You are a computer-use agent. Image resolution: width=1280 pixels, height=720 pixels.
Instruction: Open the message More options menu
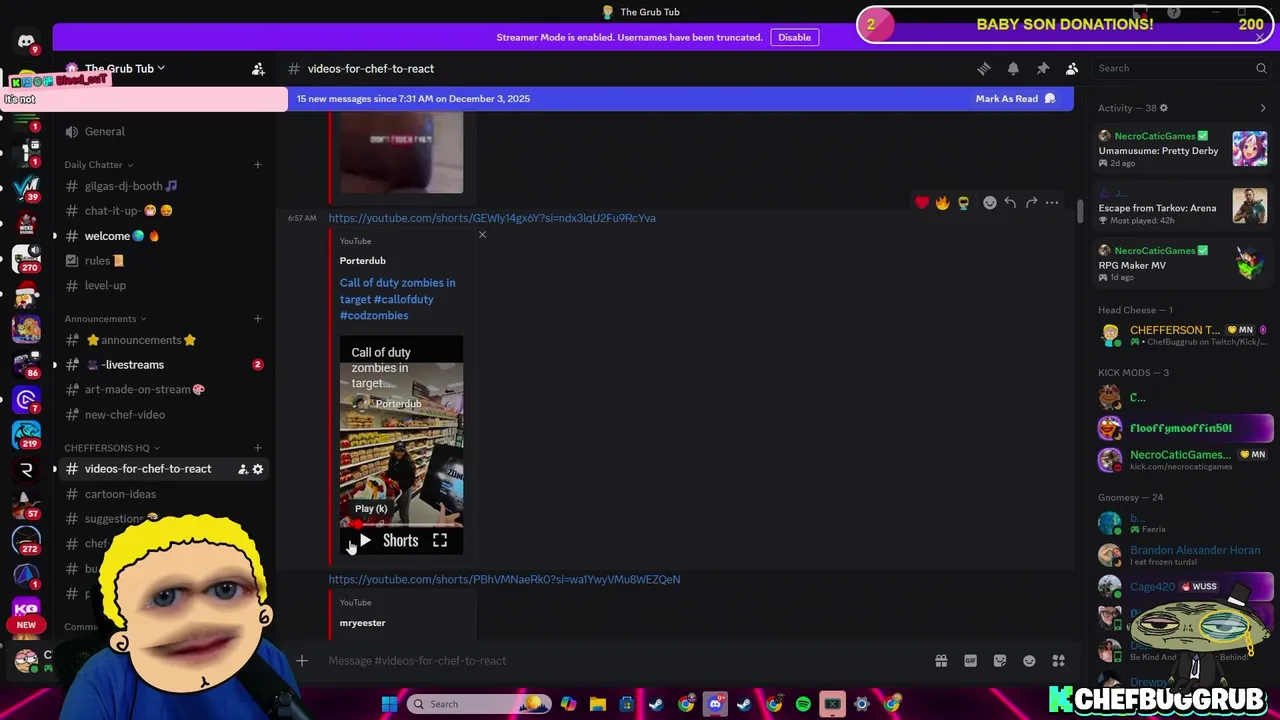[1052, 203]
